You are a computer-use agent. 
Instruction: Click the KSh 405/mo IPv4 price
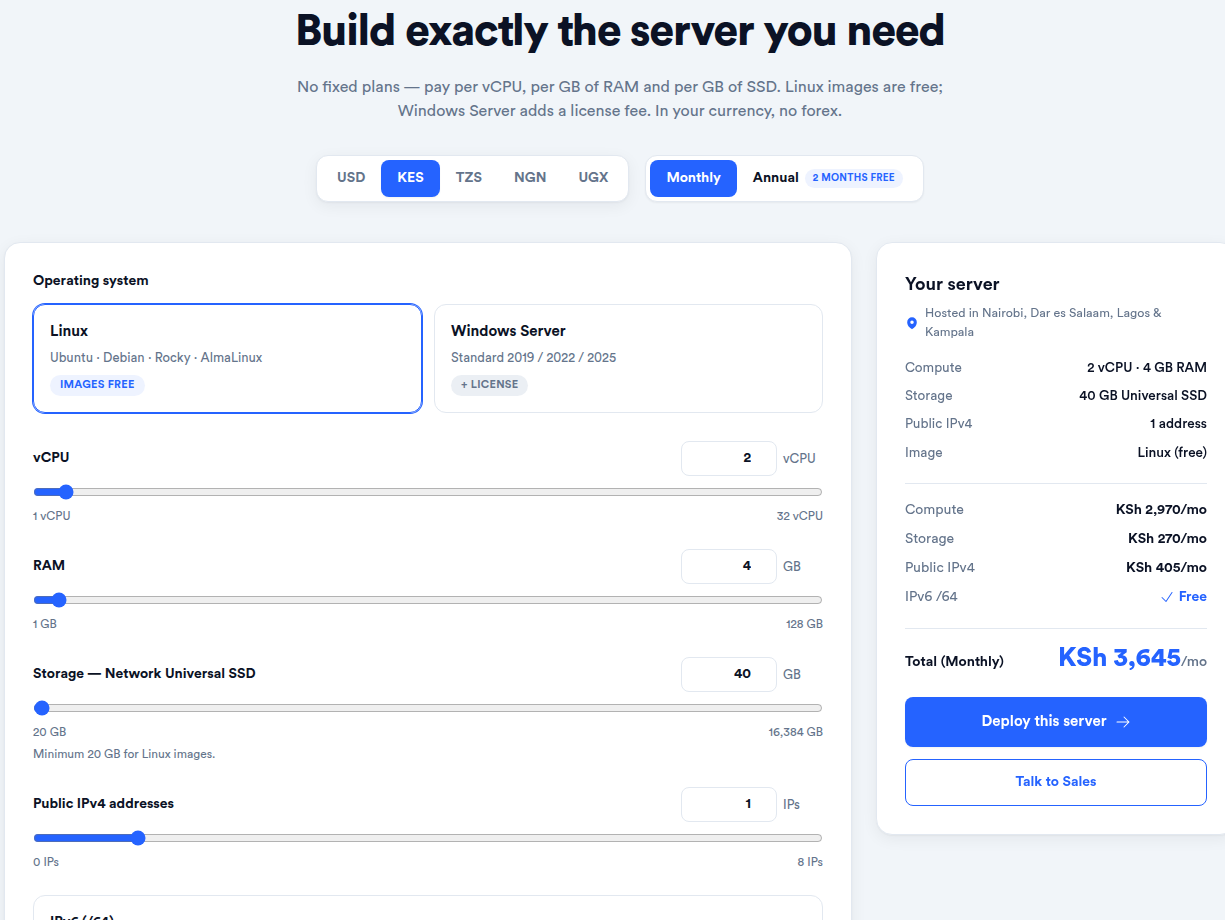pos(1166,568)
